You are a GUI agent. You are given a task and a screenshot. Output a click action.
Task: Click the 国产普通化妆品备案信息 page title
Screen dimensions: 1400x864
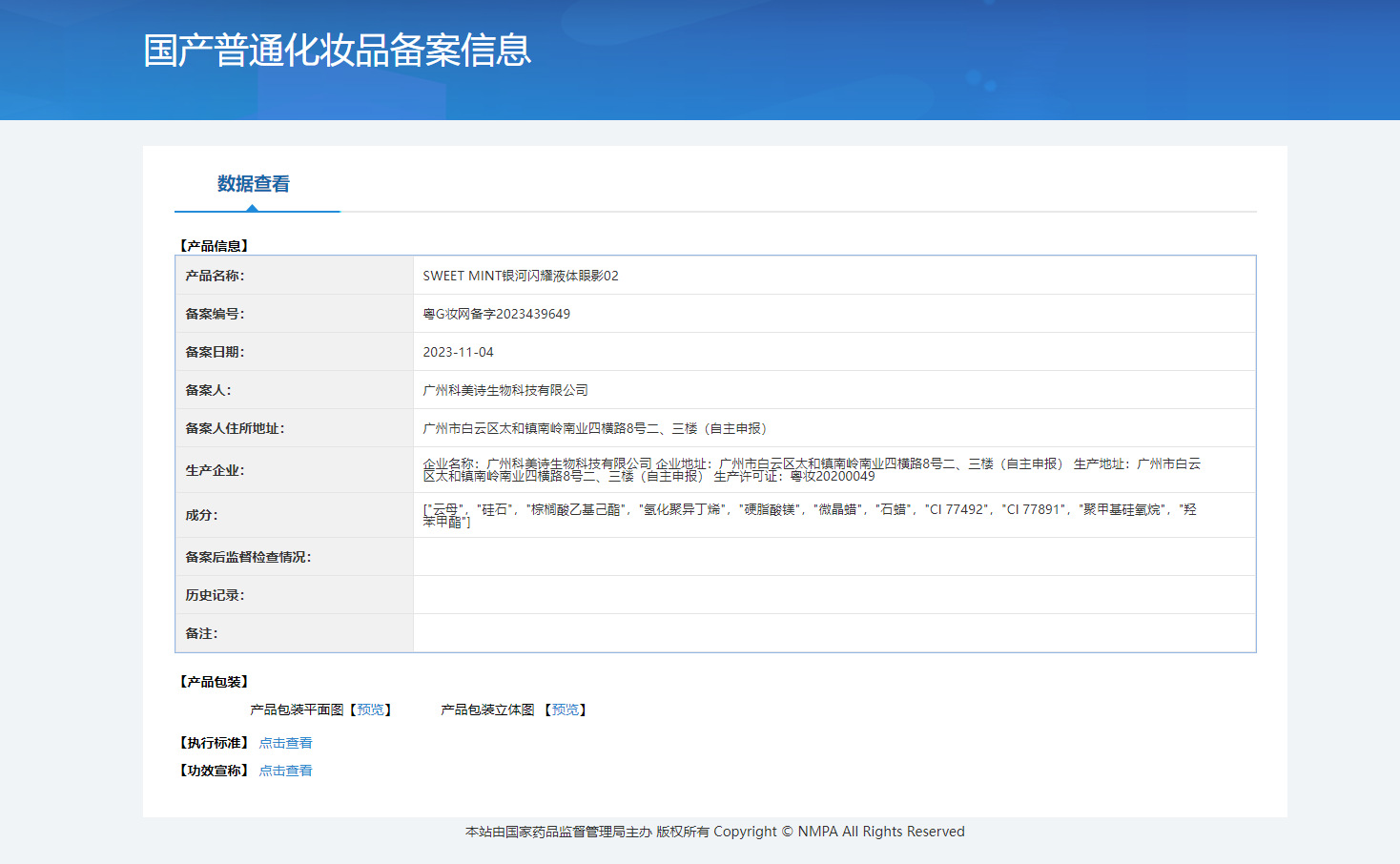tap(337, 51)
